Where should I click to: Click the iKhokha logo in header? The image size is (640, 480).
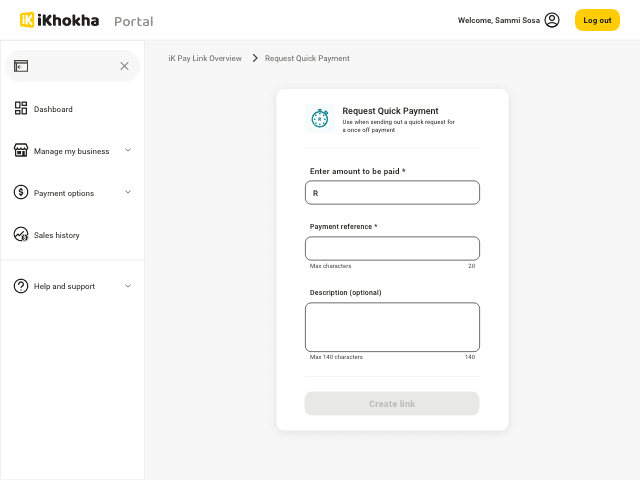coord(59,20)
